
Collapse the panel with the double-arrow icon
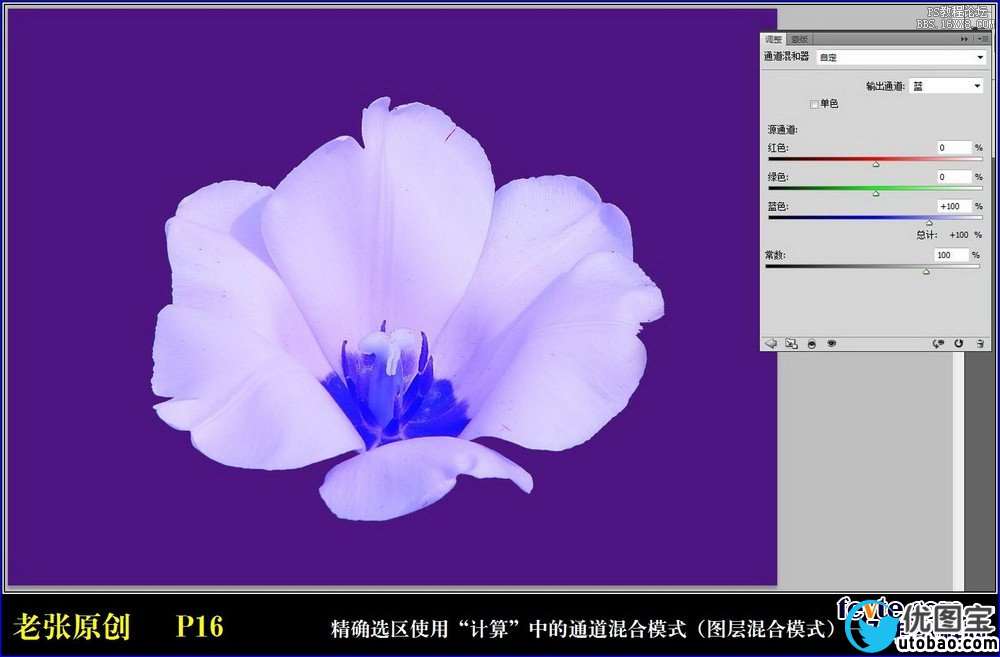tap(964, 39)
